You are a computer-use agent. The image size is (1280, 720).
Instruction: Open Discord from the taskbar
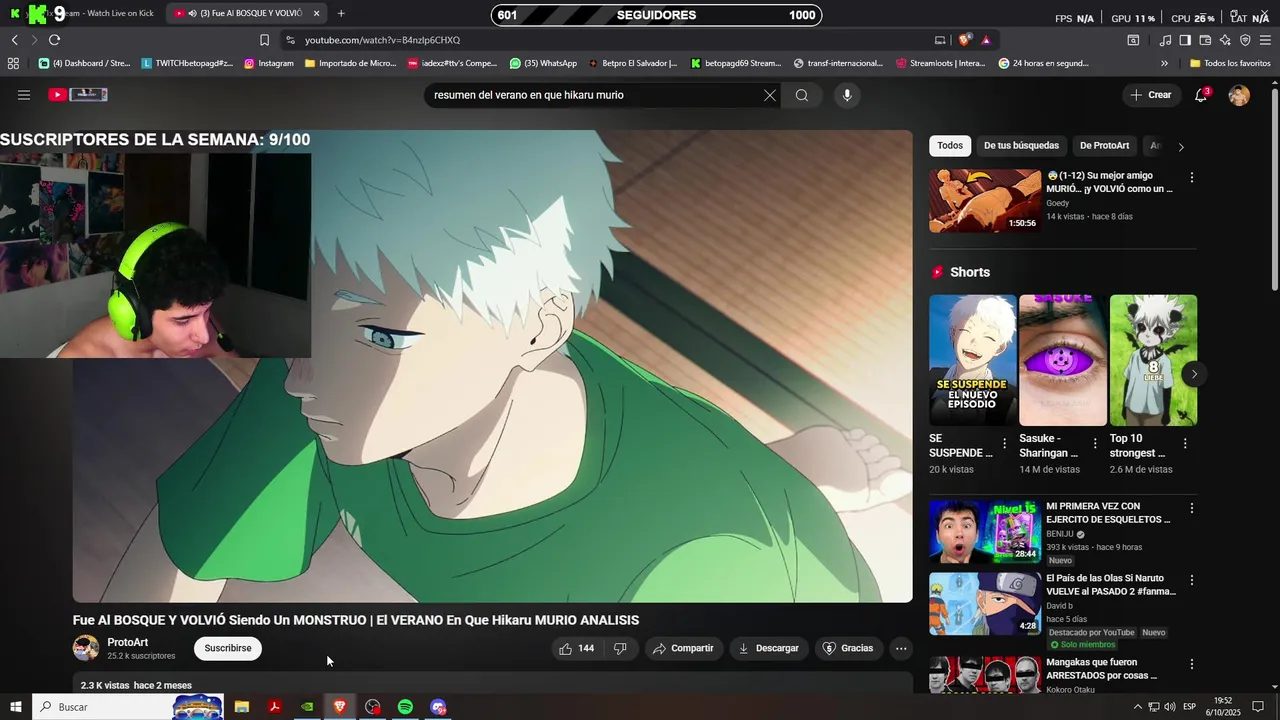[438, 707]
